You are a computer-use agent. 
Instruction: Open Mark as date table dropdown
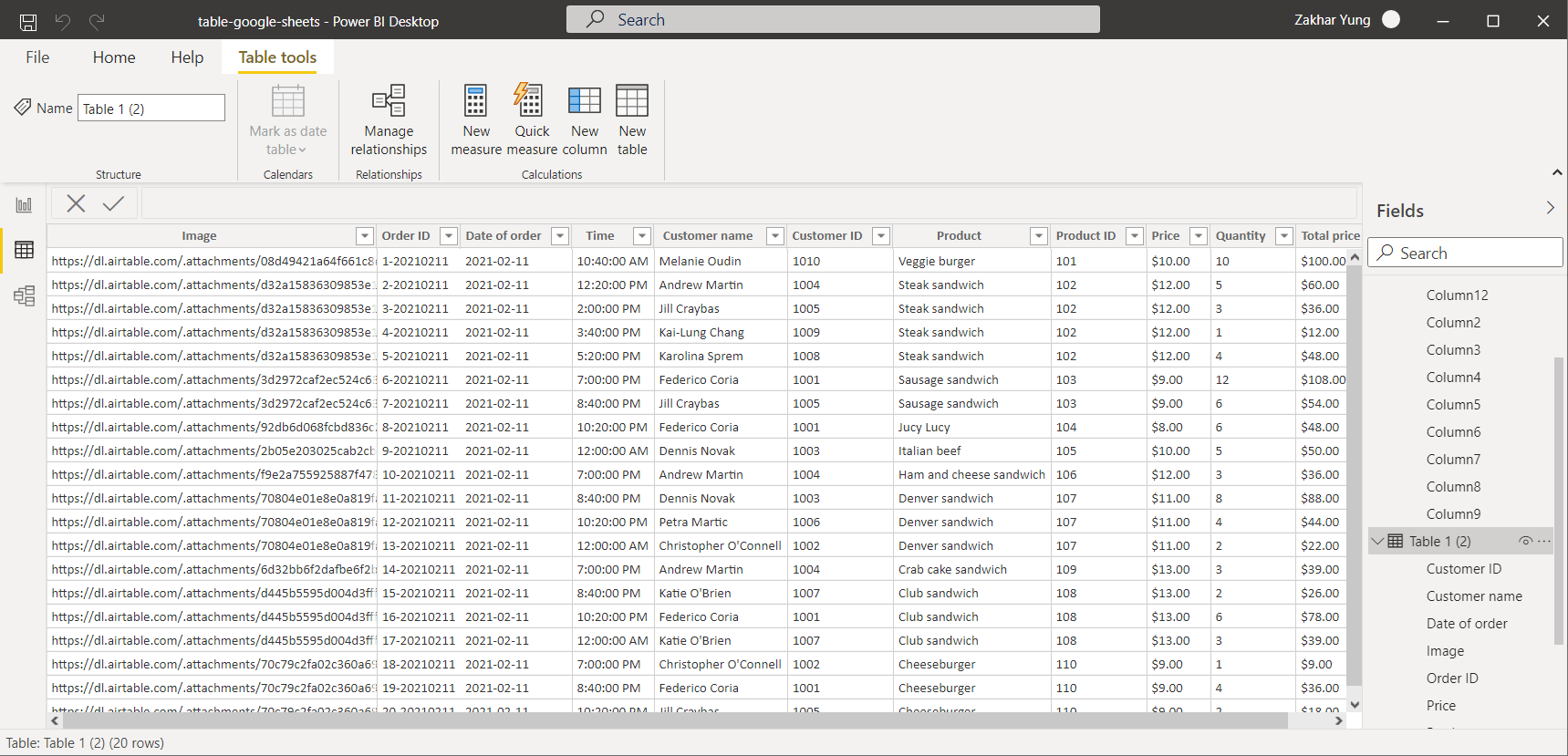288,120
